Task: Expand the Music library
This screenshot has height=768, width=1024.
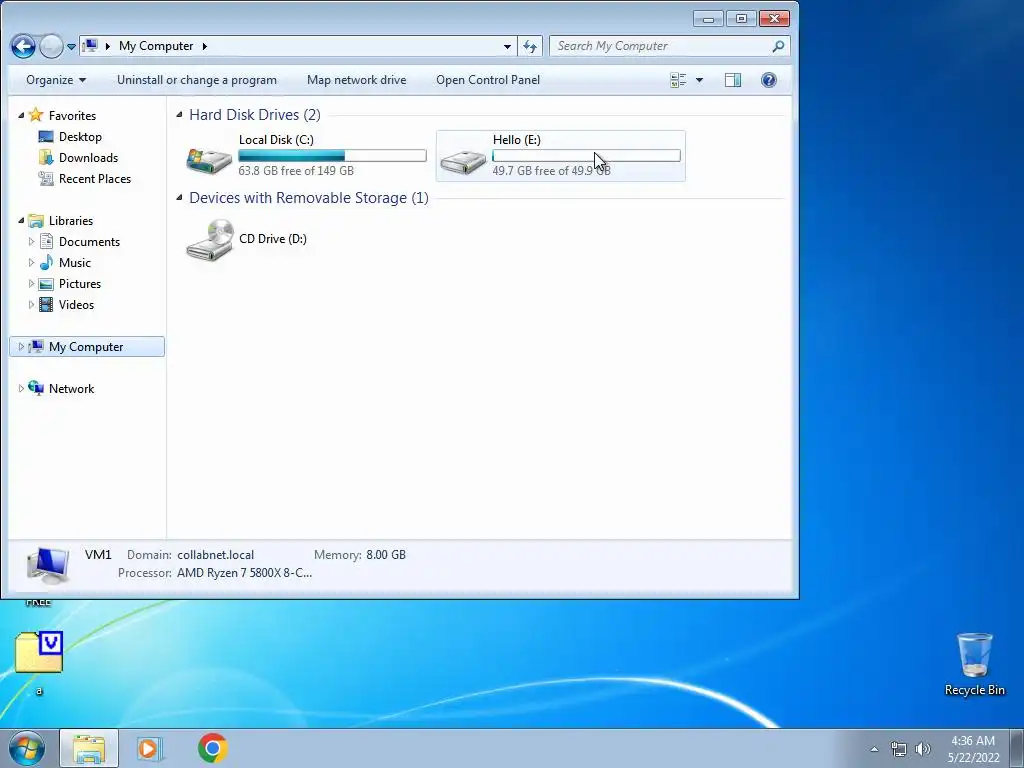Action: tap(31, 263)
